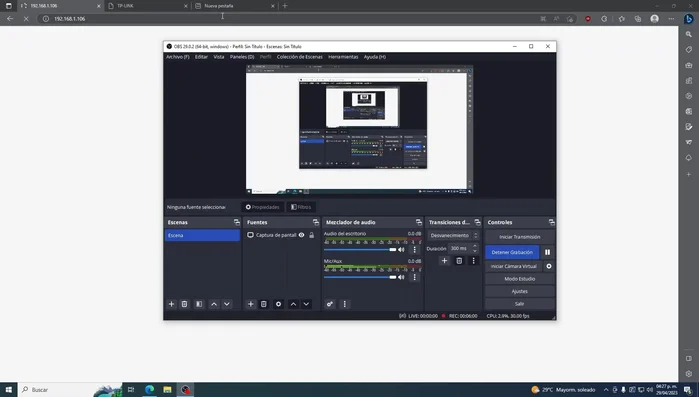
Task: Adjust Mic/Aux volume slider
Action: tap(360, 277)
